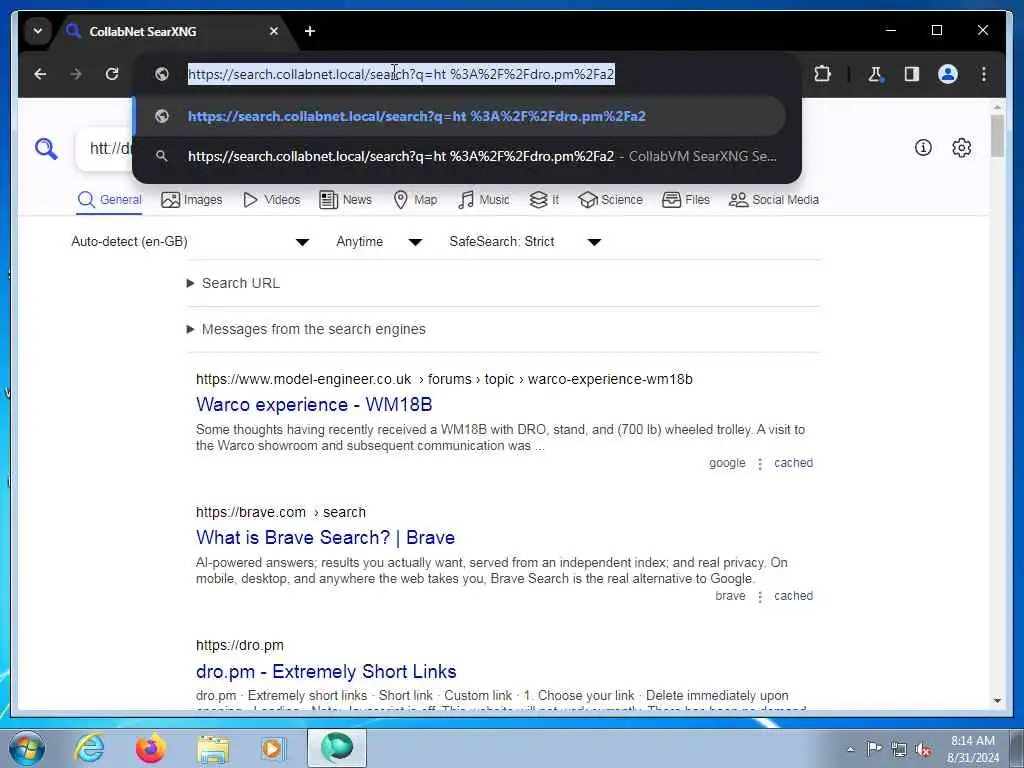Open the user profile avatar menu
1024x768 pixels.
(x=948, y=74)
